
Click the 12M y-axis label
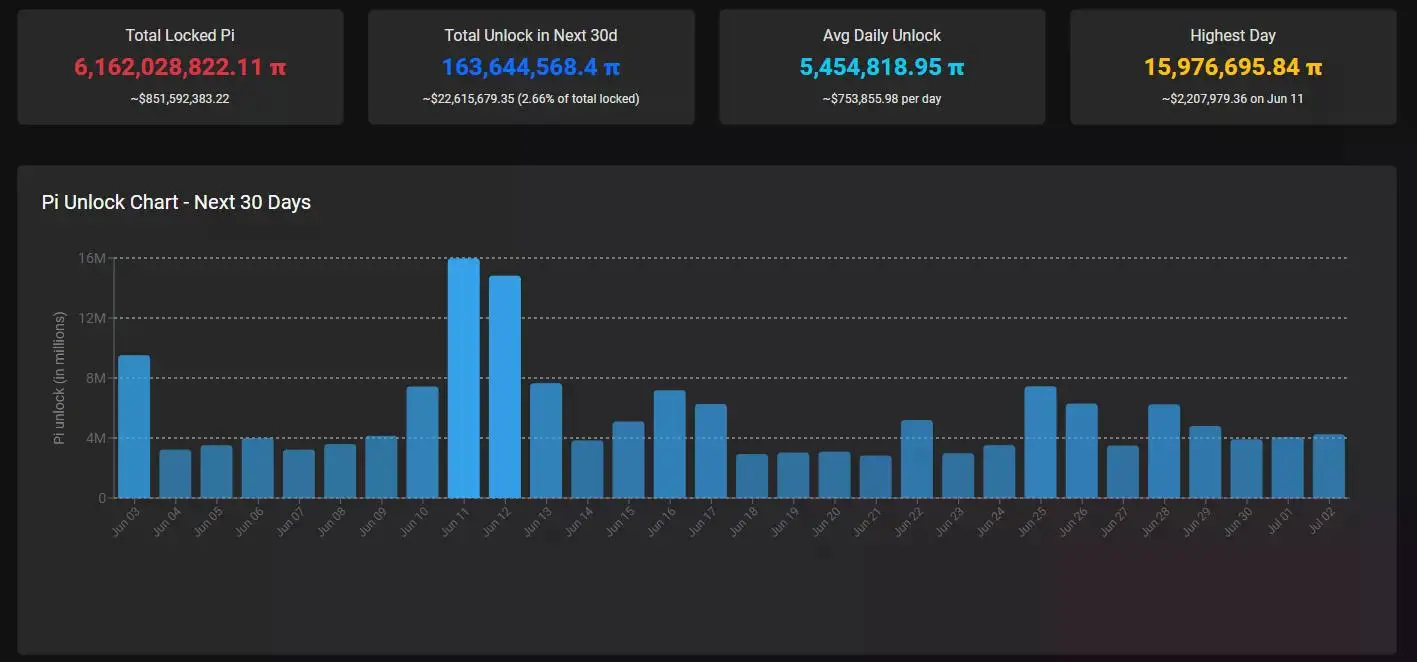[x=92, y=318]
